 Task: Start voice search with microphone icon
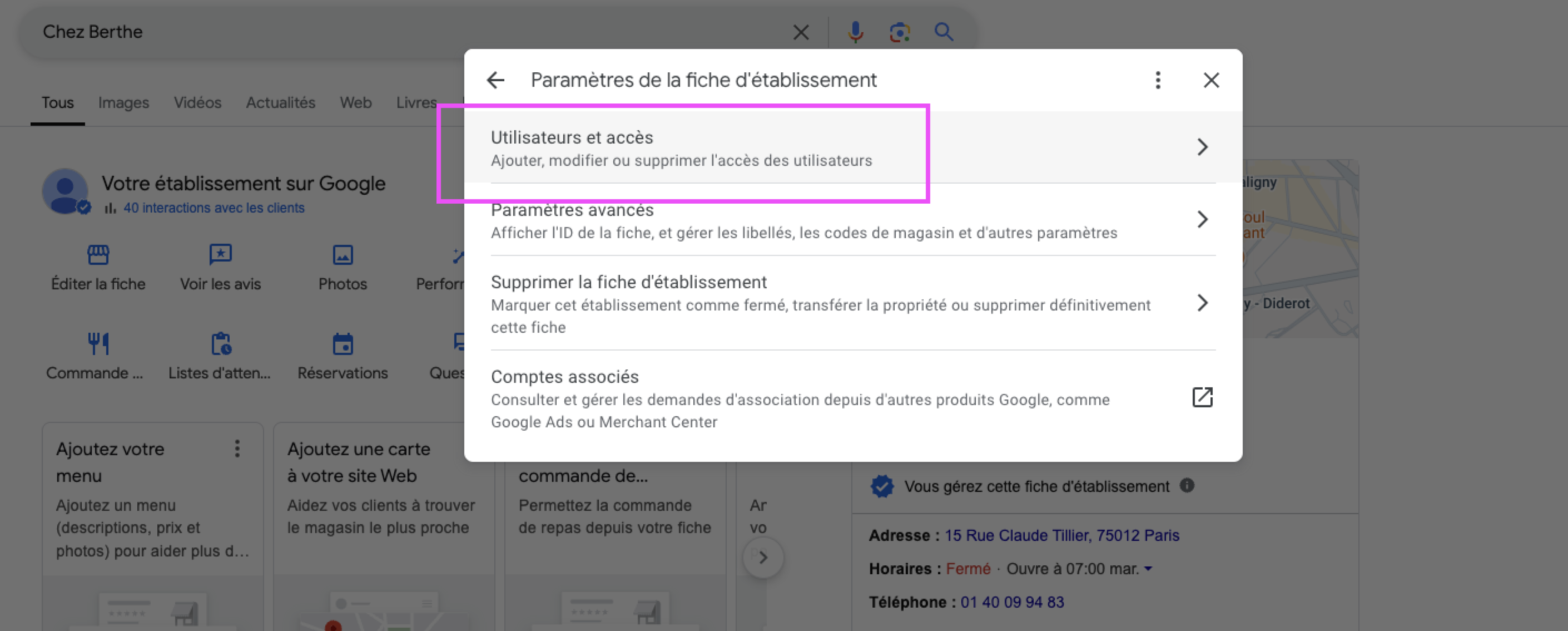[855, 32]
